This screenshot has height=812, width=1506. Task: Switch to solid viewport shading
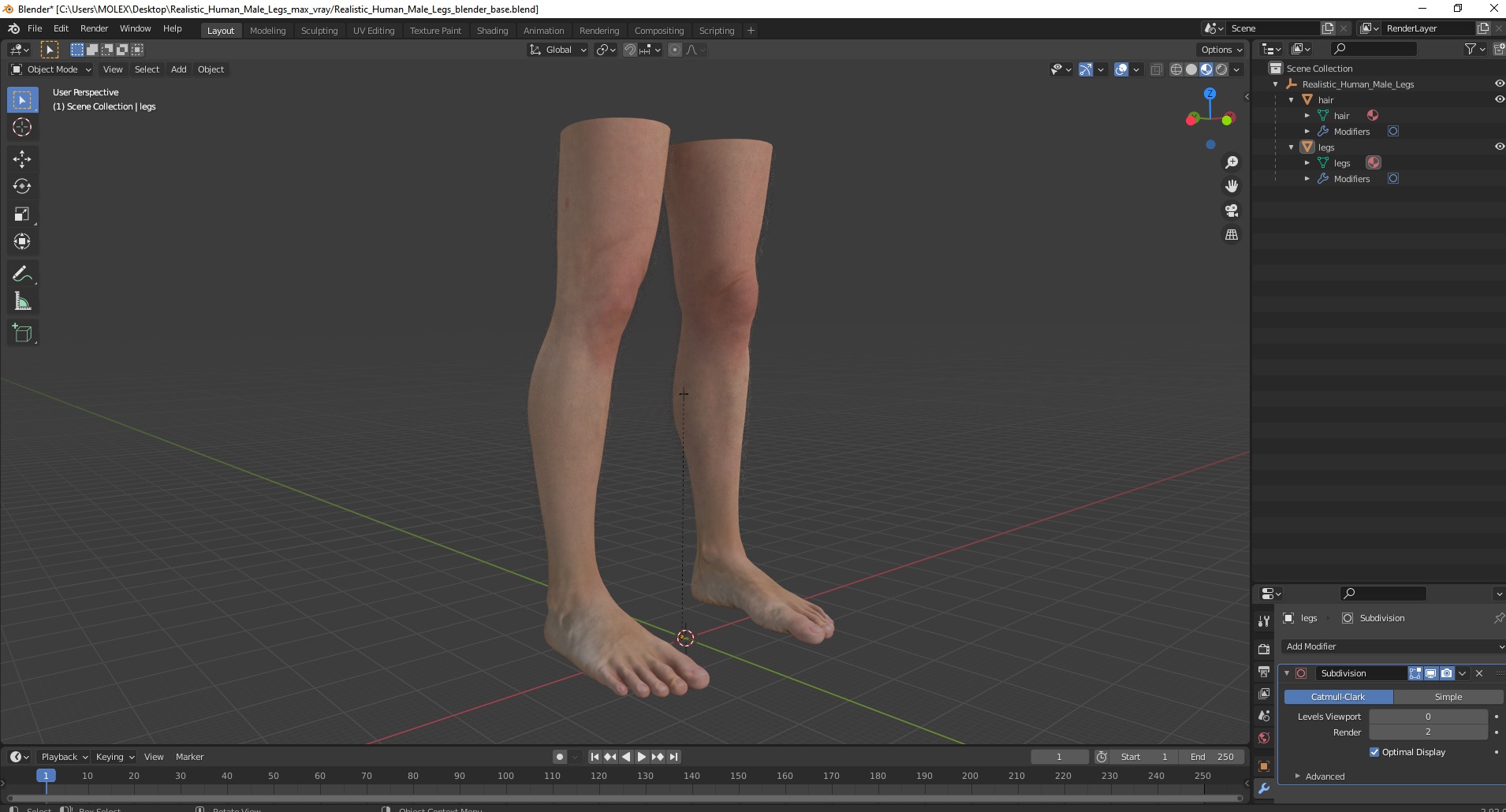[x=1191, y=69]
